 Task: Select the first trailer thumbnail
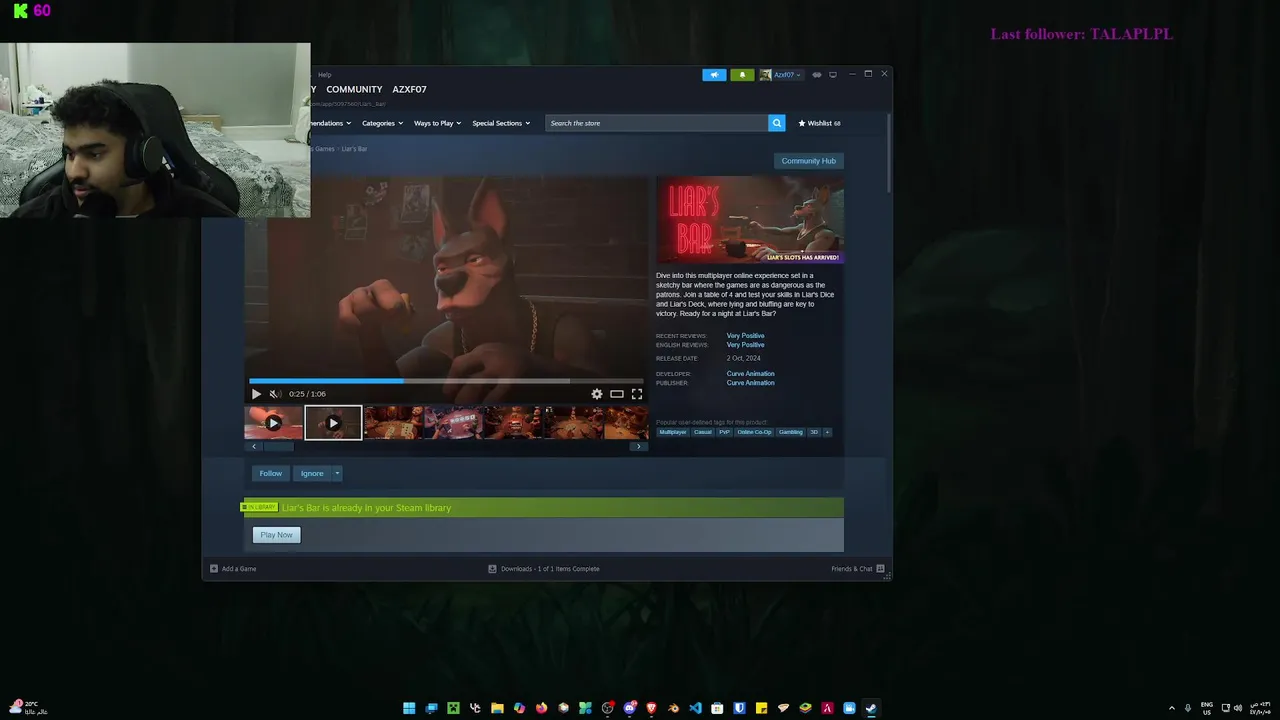pyautogui.click(x=273, y=423)
